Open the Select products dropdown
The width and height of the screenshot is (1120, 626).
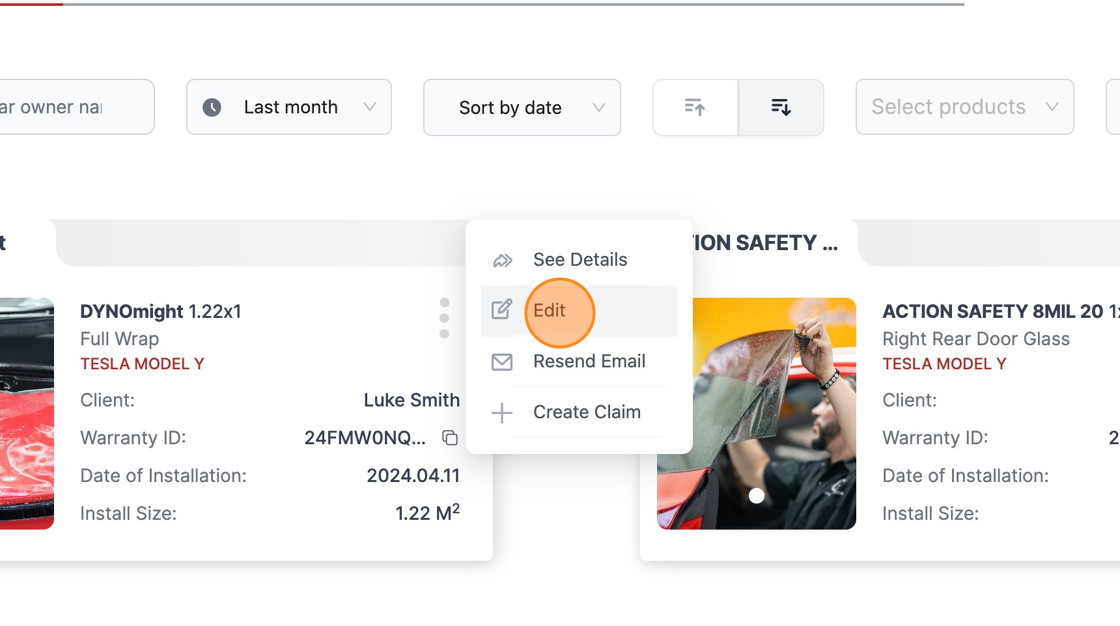(965, 107)
